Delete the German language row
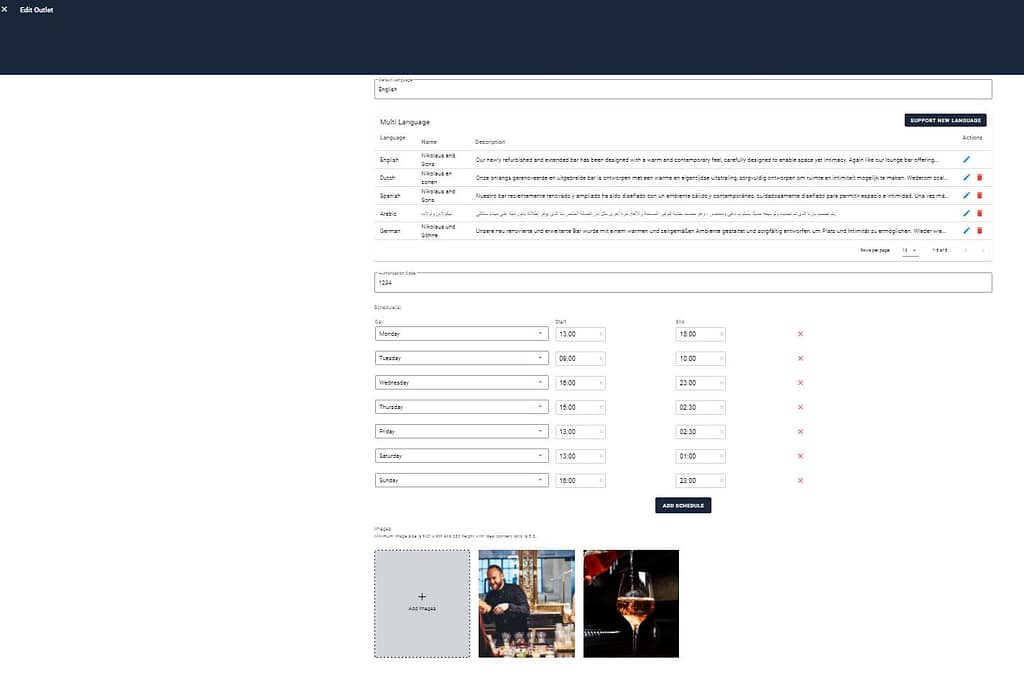The height and width of the screenshot is (680, 1024). (979, 231)
